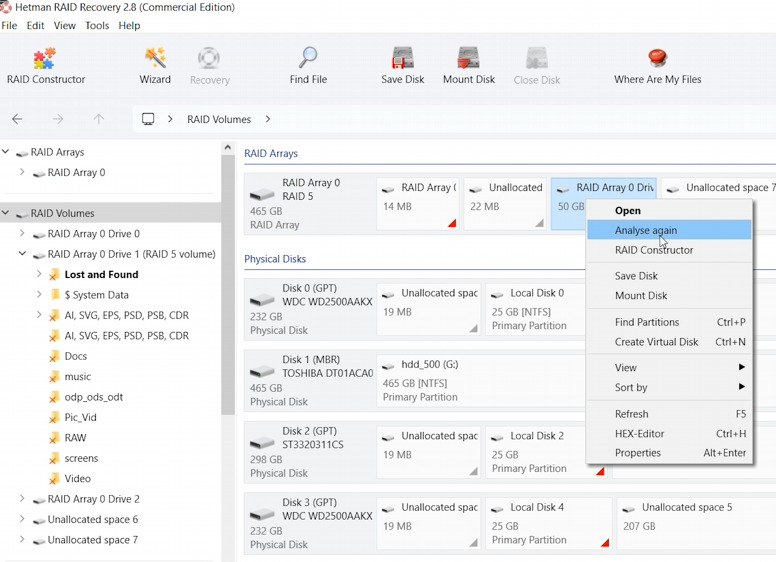Screen dimensions: 776x562
Task: Collapse RAID Array 0 Drive 1 node
Action: pos(22,253)
